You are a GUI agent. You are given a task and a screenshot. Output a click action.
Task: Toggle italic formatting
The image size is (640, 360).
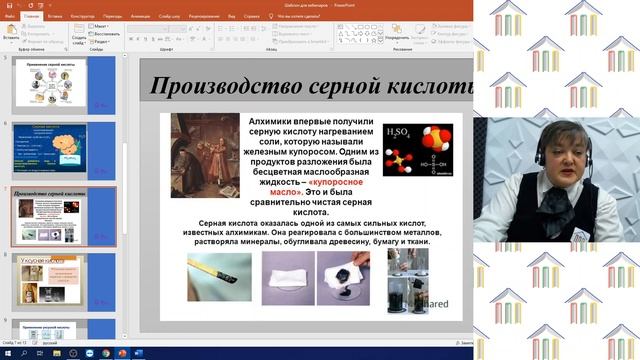[138, 39]
